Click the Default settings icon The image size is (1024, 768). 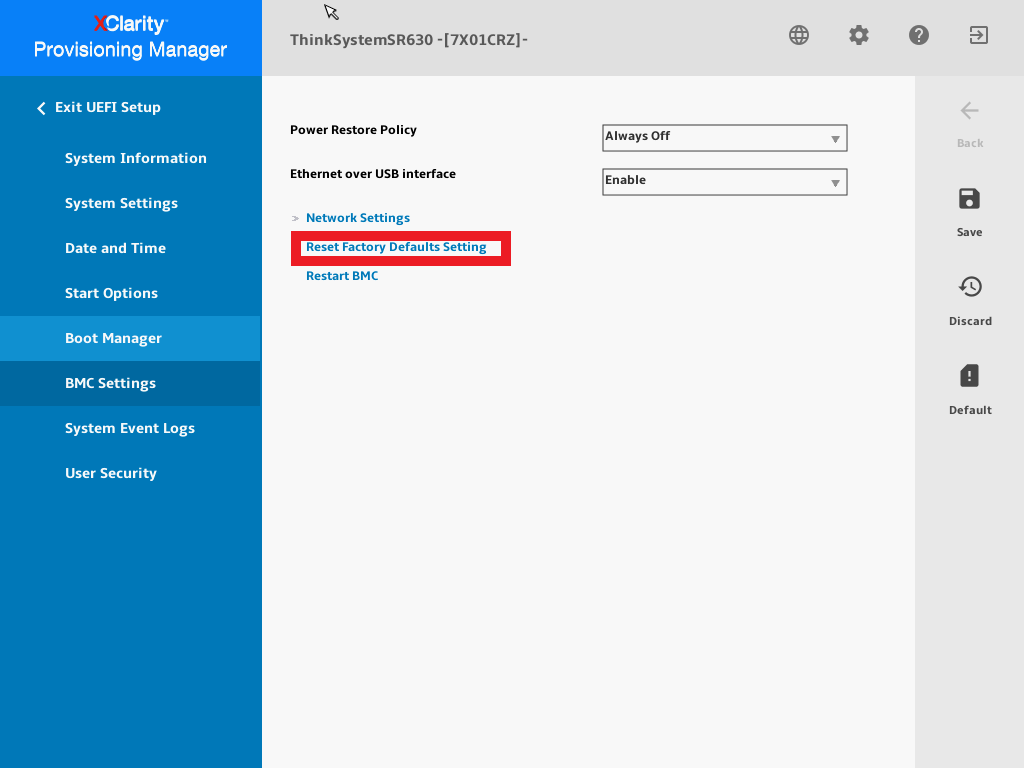coord(969,376)
